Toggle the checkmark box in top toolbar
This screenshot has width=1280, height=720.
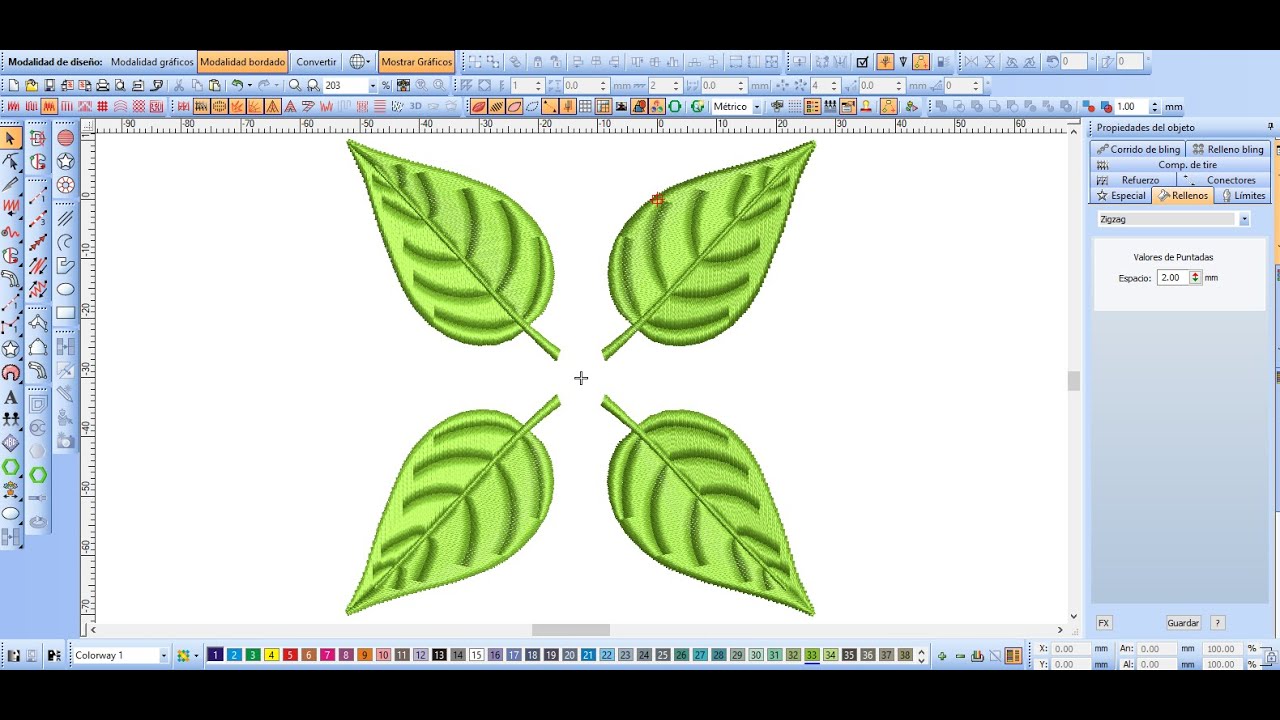coord(862,62)
